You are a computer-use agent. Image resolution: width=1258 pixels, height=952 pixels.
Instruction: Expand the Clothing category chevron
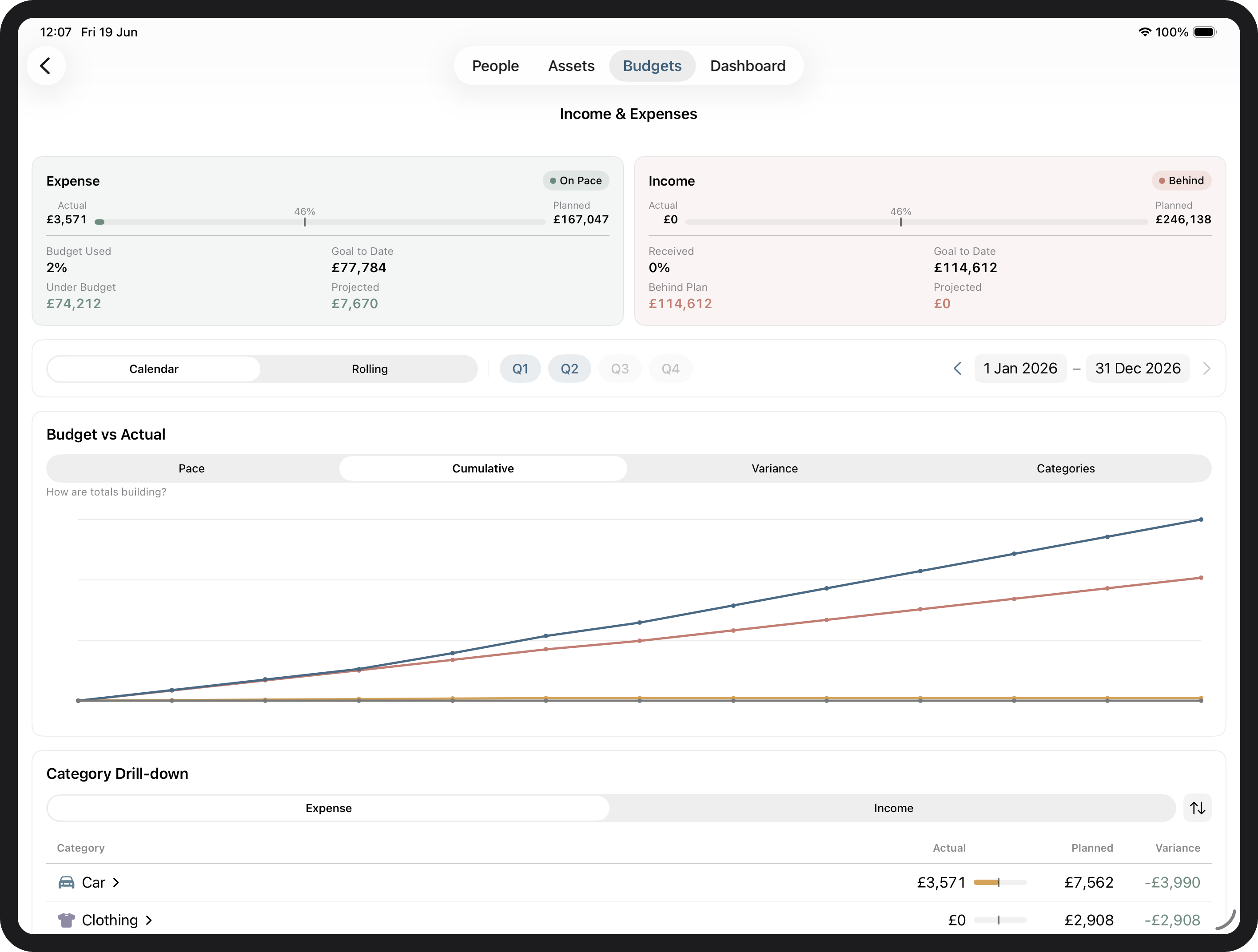[x=149, y=920]
